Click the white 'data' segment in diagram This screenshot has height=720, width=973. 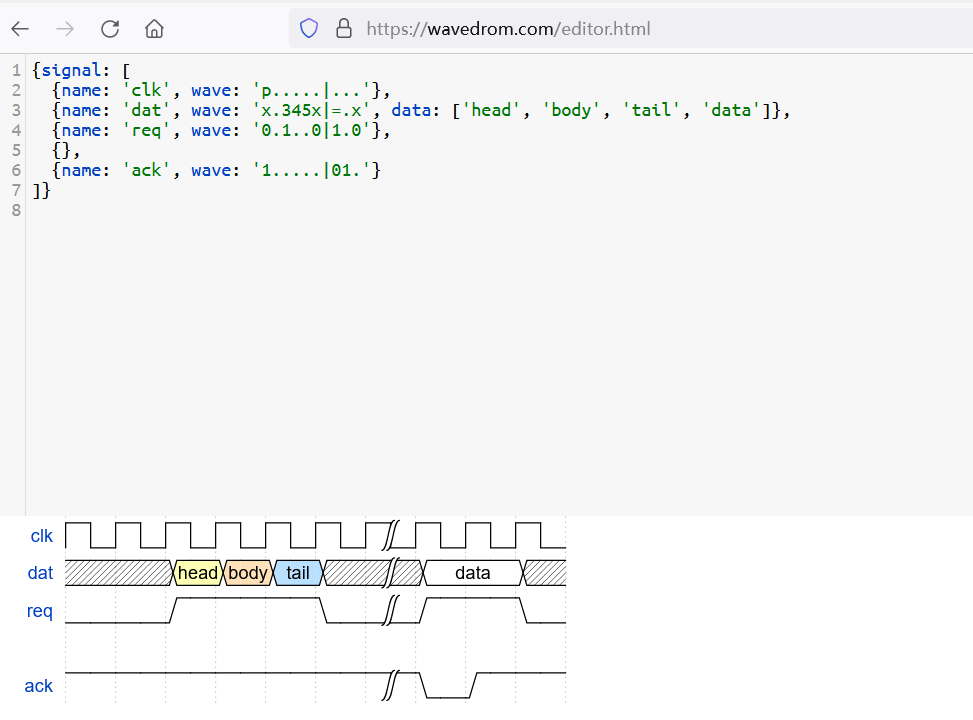(x=473, y=573)
